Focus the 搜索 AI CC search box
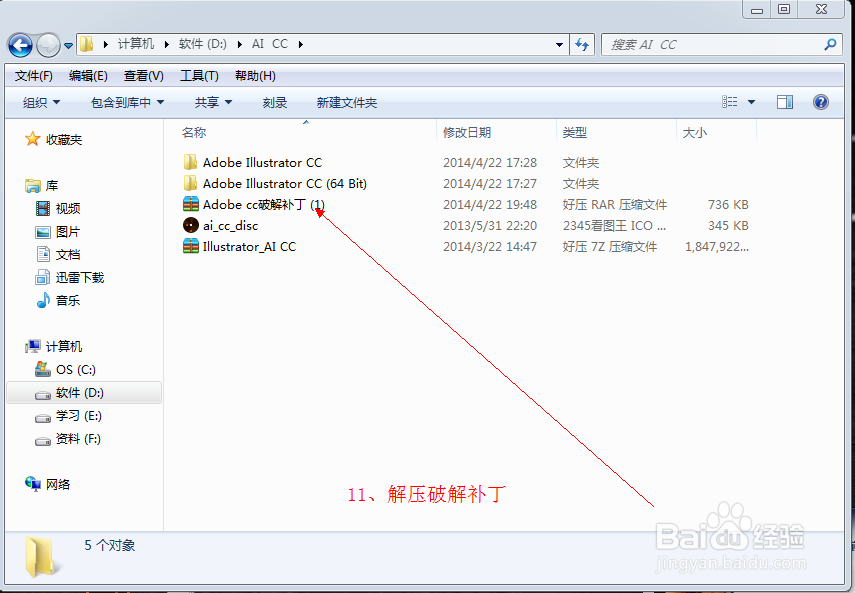Image resolution: width=855 pixels, height=593 pixels. (x=712, y=45)
